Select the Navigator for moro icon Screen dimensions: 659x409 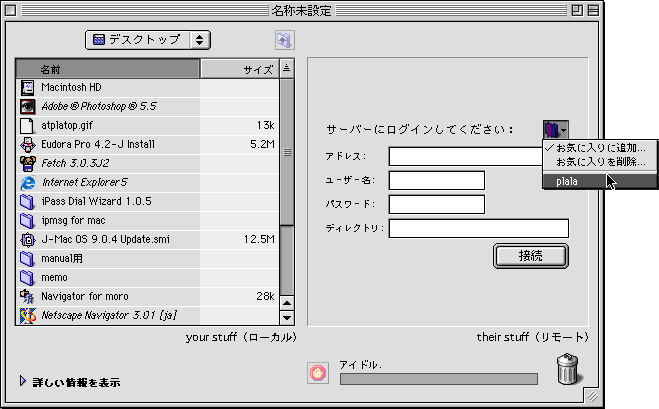pos(28,296)
